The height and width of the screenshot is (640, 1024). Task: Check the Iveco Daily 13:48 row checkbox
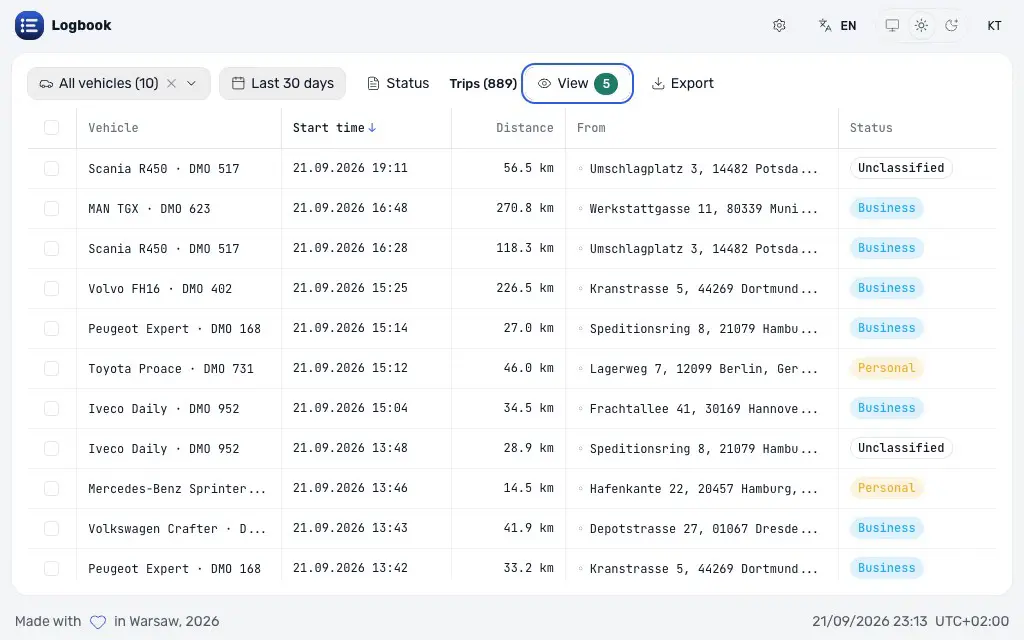click(52, 449)
